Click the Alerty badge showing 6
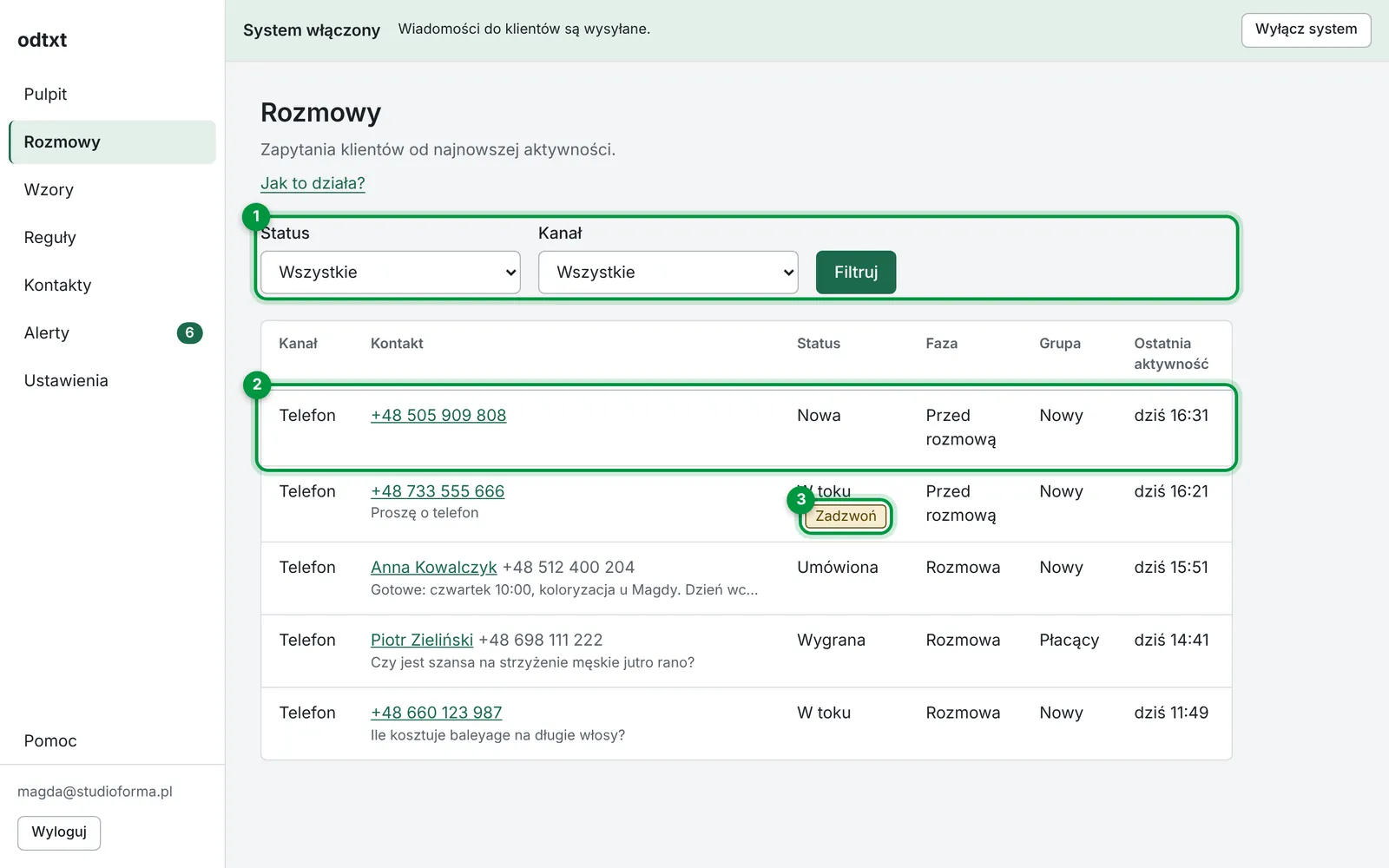The image size is (1389, 868). click(189, 332)
